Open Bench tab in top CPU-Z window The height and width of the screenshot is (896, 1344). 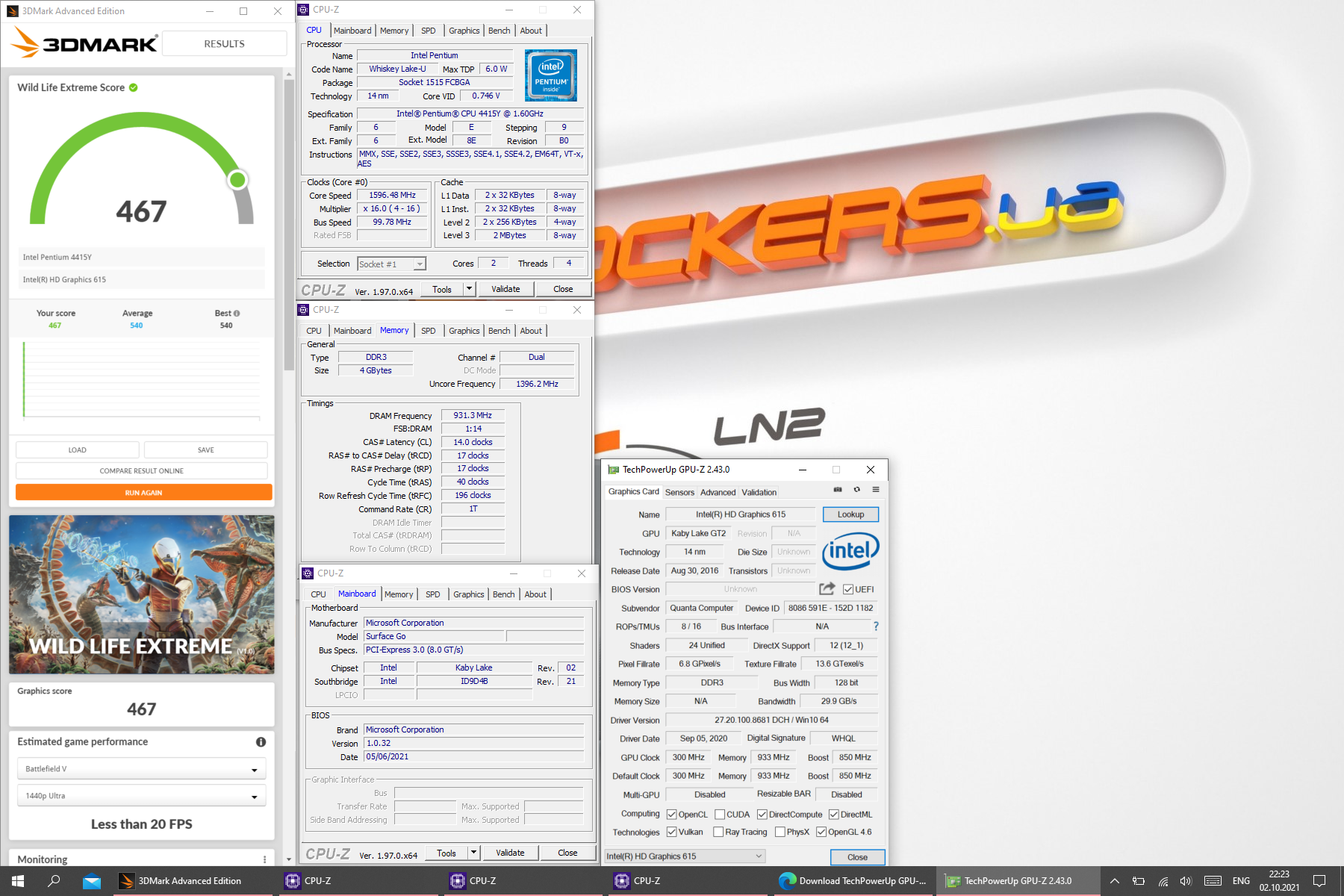[500, 31]
